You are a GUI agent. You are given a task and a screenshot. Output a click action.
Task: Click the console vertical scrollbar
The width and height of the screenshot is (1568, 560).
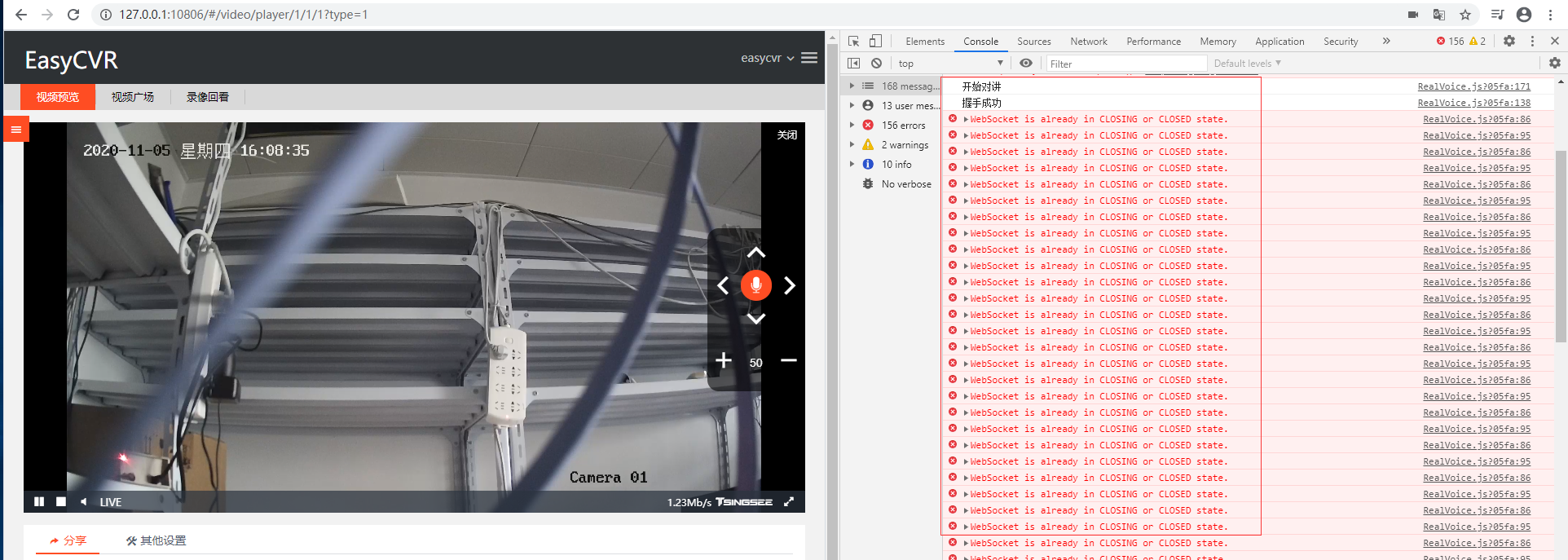tap(1561, 245)
